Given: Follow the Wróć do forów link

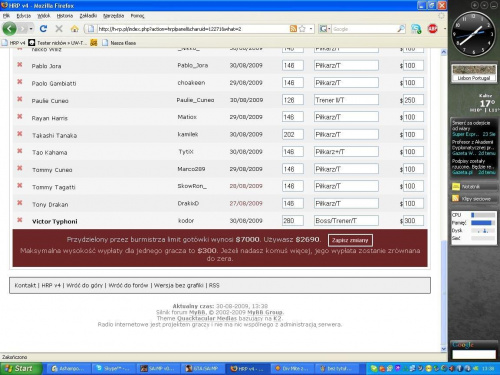Looking at the screenshot, I should 128,285.
